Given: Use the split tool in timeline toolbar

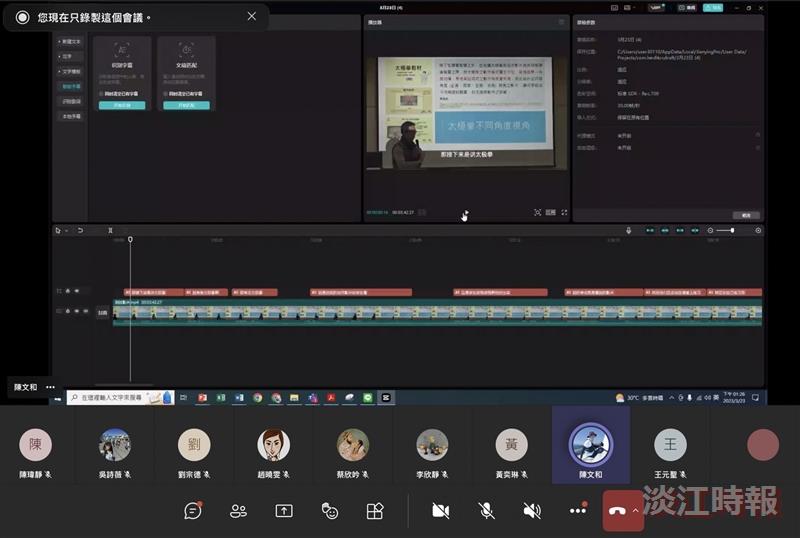Looking at the screenshot, I should point(110,231).
